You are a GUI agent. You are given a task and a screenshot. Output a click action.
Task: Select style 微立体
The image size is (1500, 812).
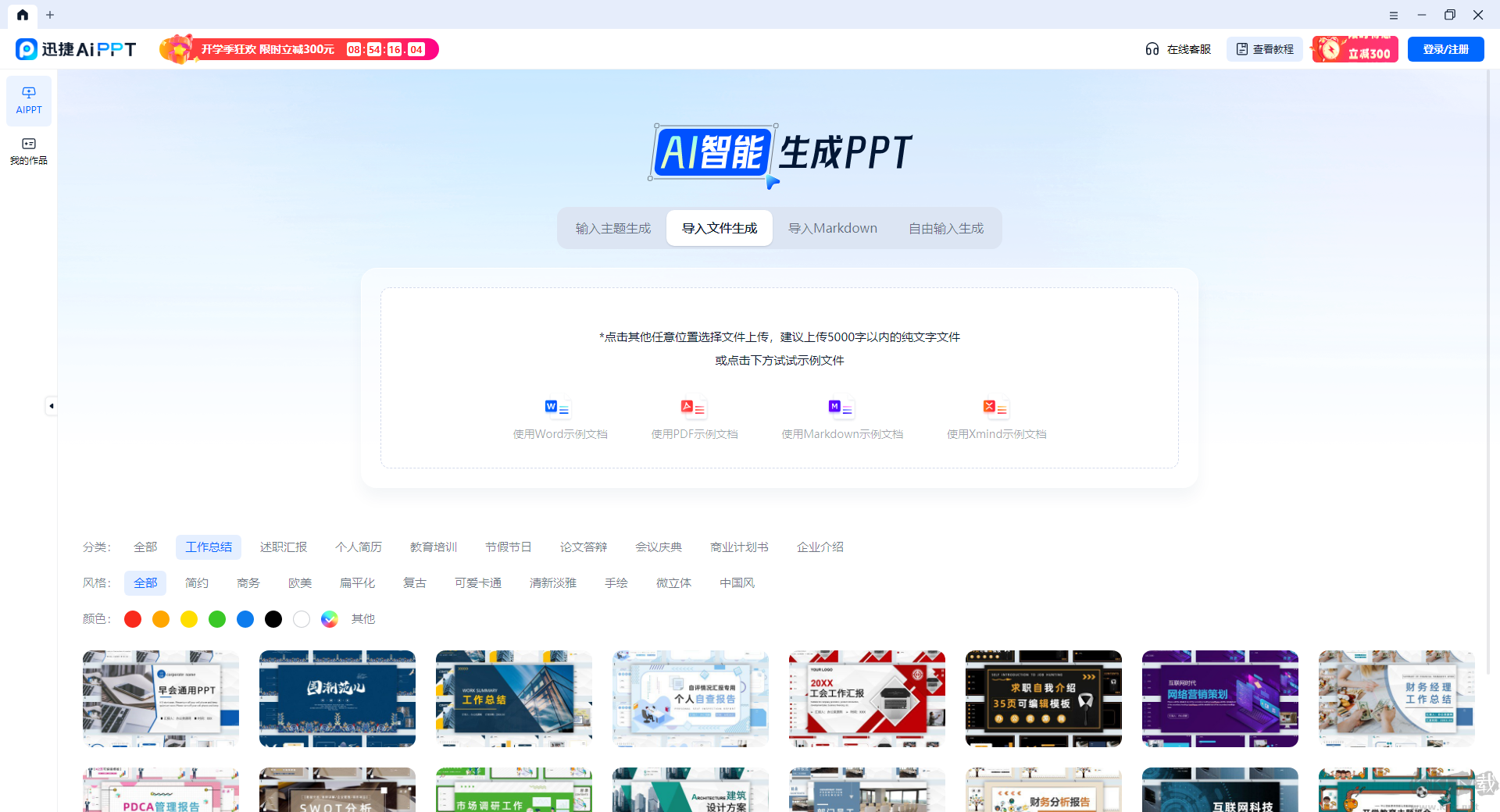pyautogui.click(x=674, y=583)
